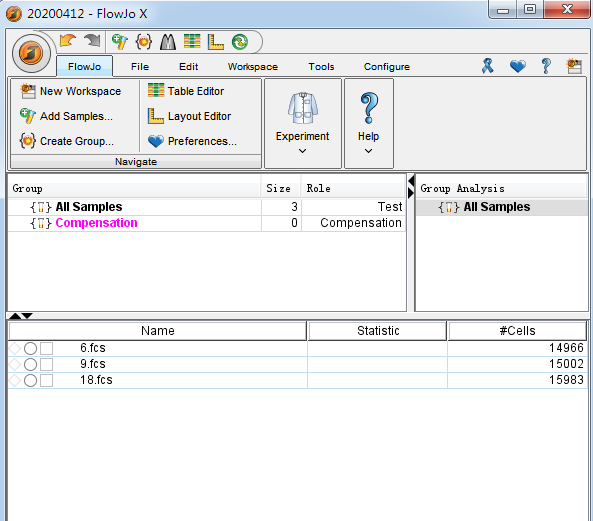This screenshot has width=593, height=521.
Task: Maximize the FlowJo window
Action: [530, 9]
